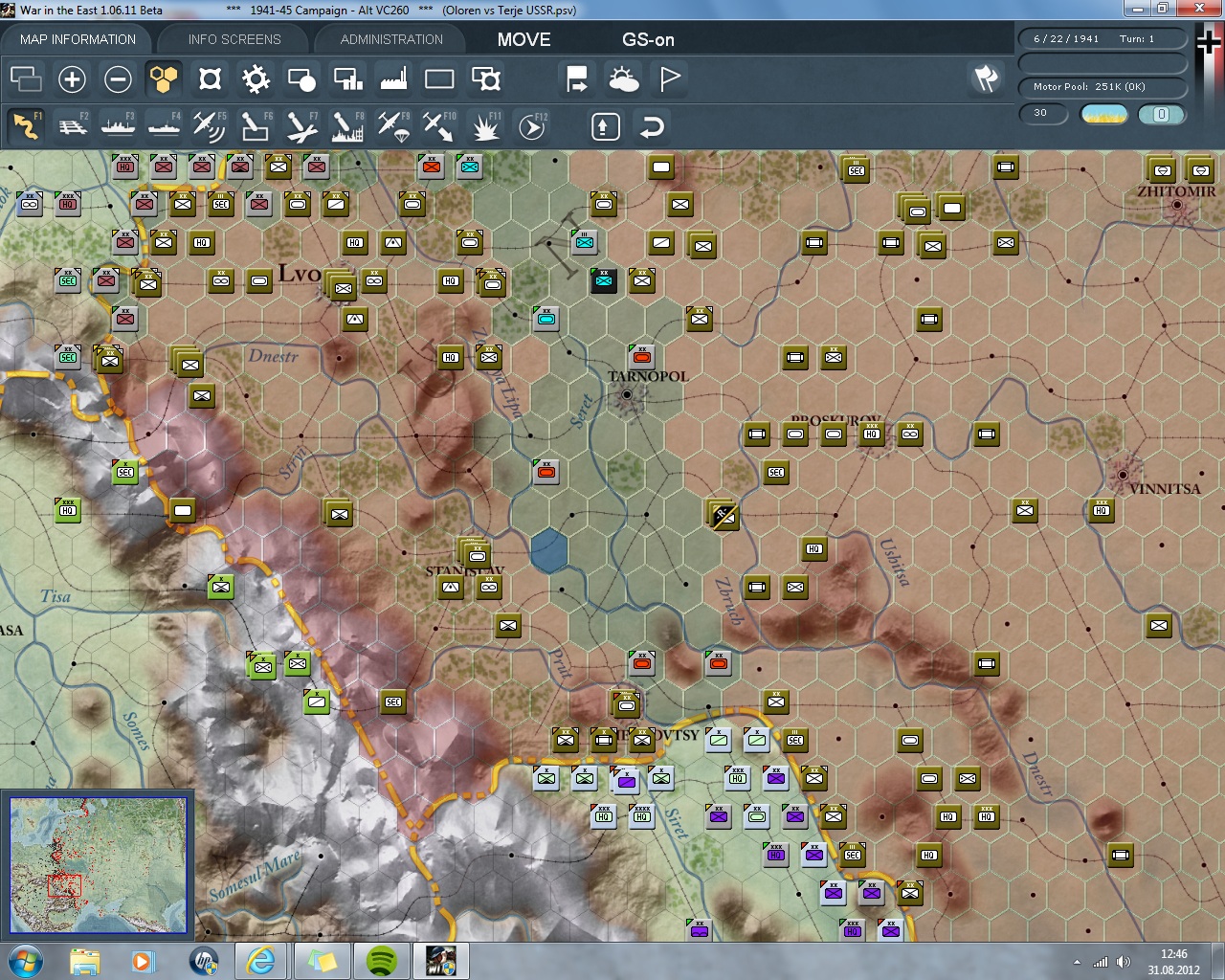1225x980 pixels.
Task: Select the stacked unit counters at Stanislav
Action: click(x=475, y=553)
